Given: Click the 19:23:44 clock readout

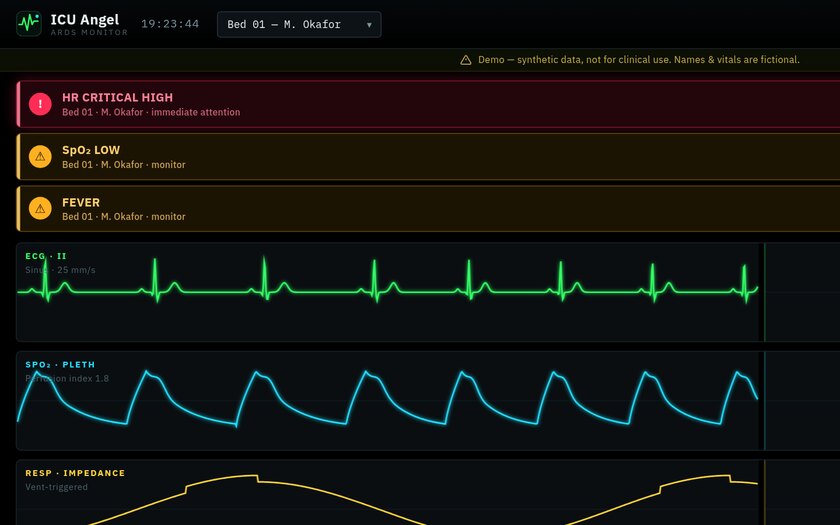Looking at the screenshot, I should [x=170, y=24].
